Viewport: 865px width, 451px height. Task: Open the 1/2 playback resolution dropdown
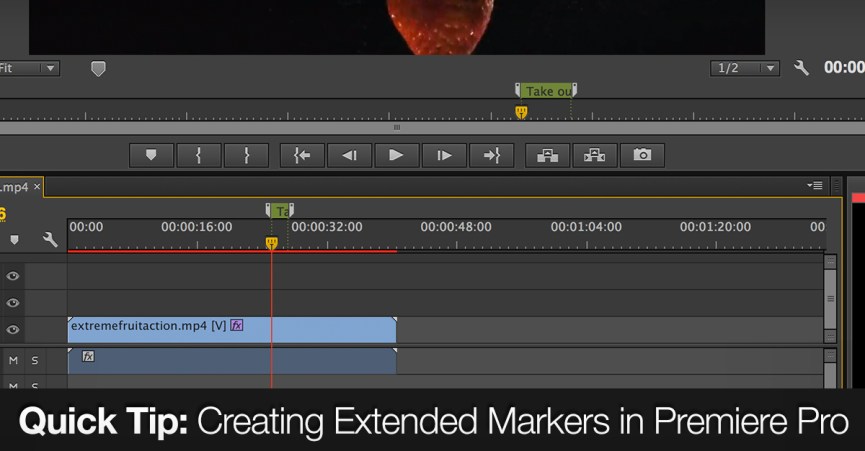745,68
